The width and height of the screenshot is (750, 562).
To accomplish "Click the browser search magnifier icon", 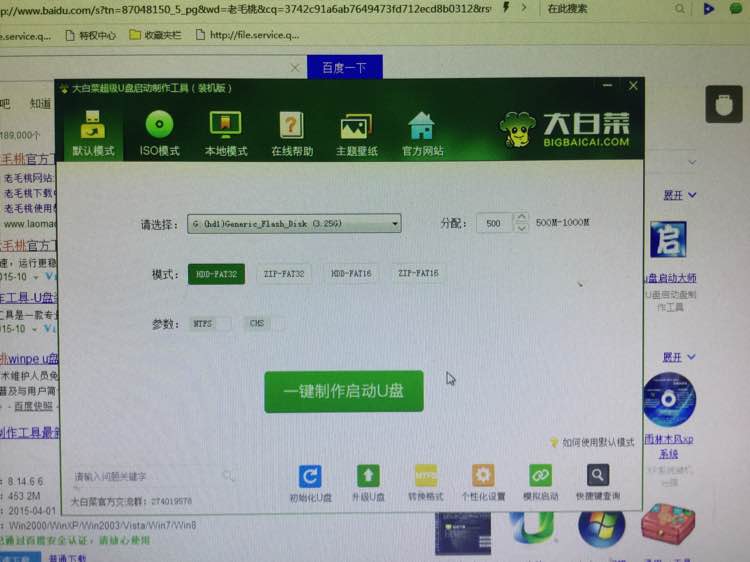I will (680, 9).
